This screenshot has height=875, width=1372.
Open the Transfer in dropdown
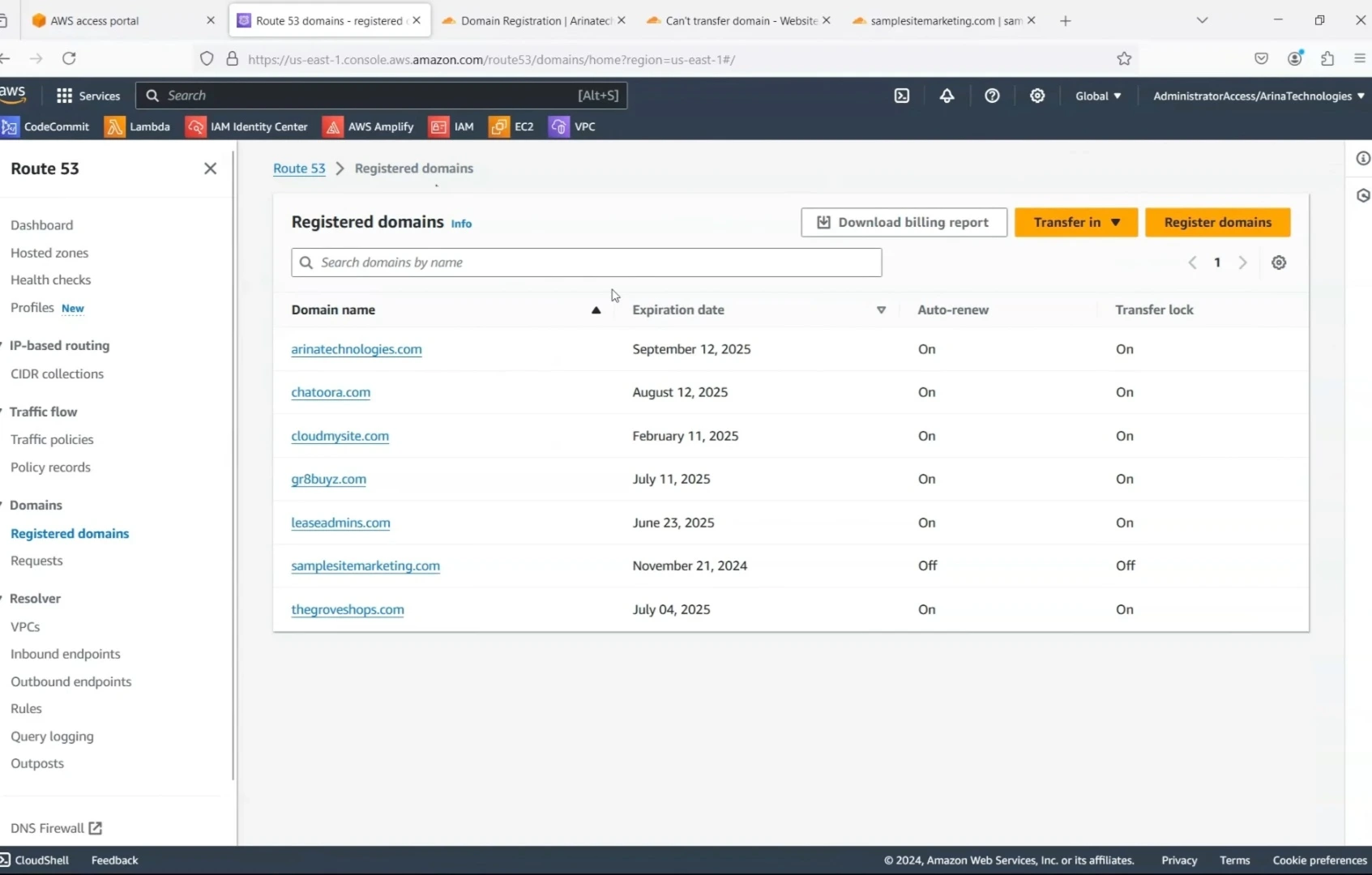(1075, 222)
